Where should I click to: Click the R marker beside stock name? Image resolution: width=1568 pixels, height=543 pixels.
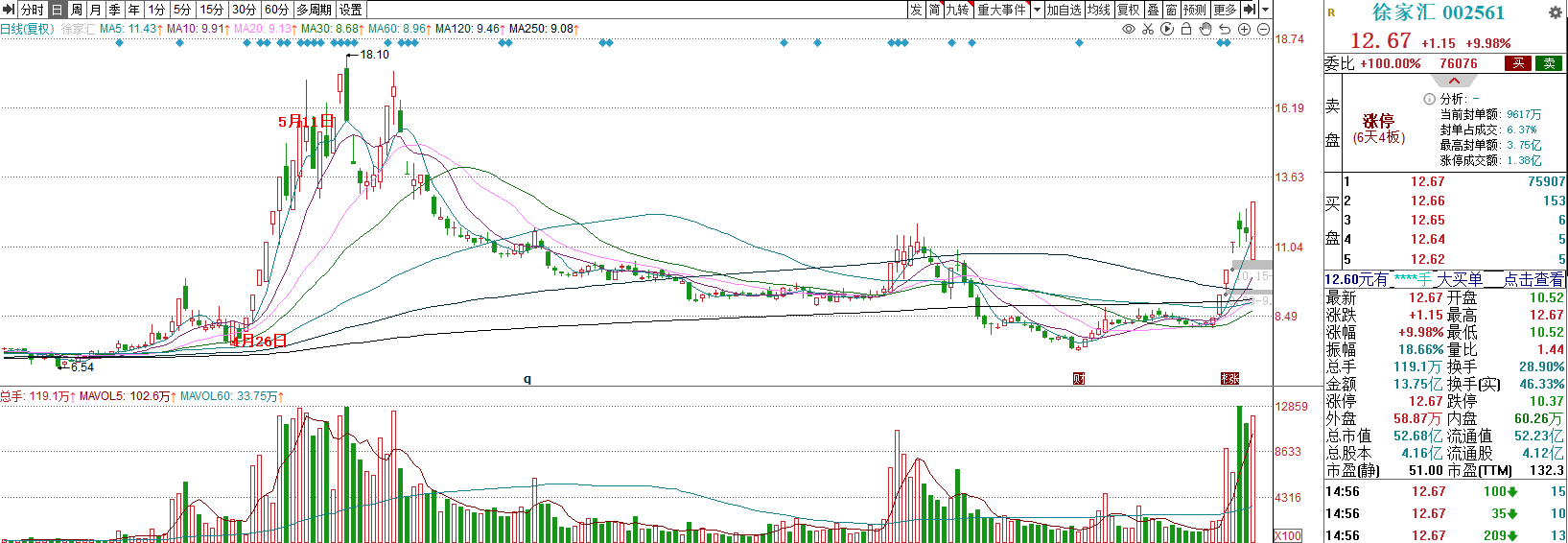(1331, 12)
